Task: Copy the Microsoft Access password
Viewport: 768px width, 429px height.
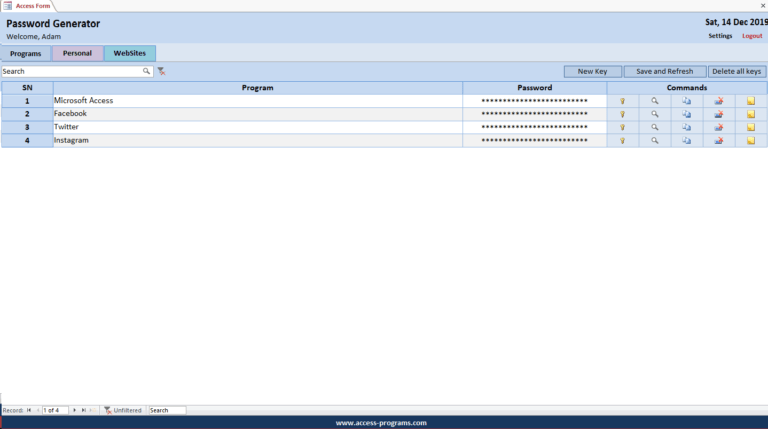Action: [687, 101]
